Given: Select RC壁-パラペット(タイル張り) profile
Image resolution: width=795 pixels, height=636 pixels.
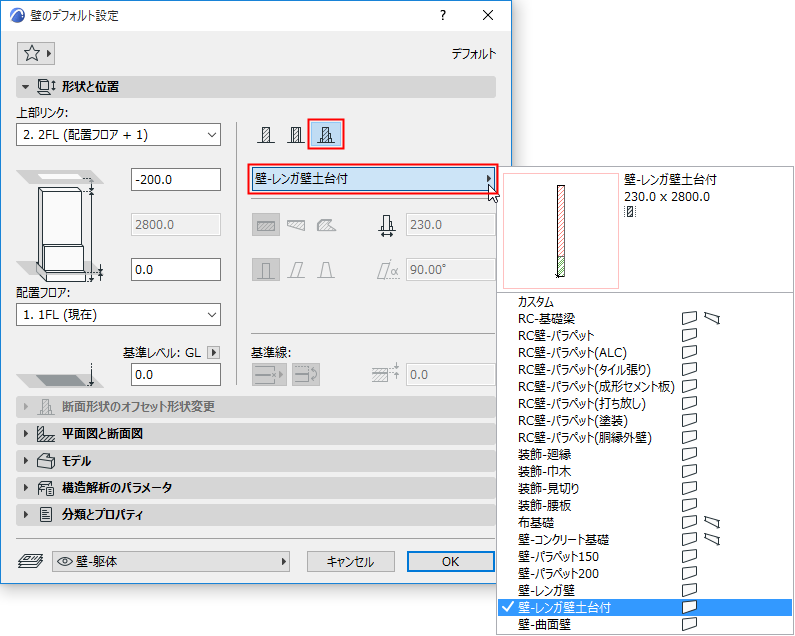Looking at the screenshot, I should click(644, 369).
